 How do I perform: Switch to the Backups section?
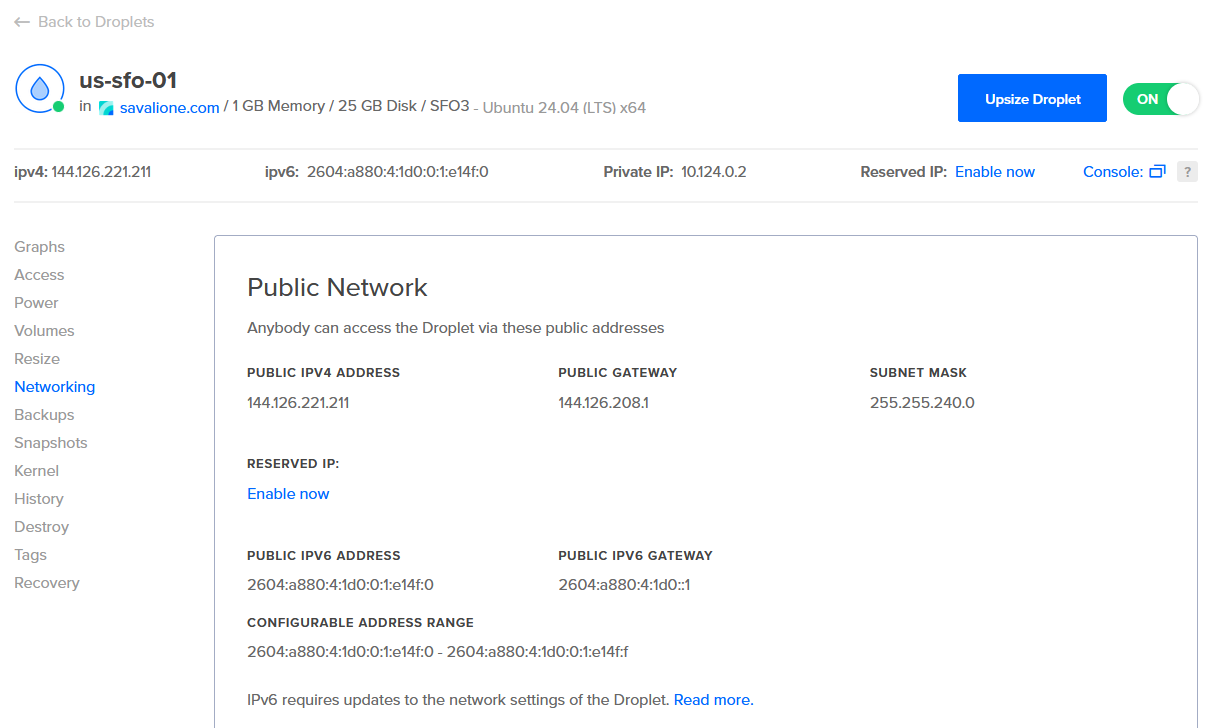pos(44,414)
